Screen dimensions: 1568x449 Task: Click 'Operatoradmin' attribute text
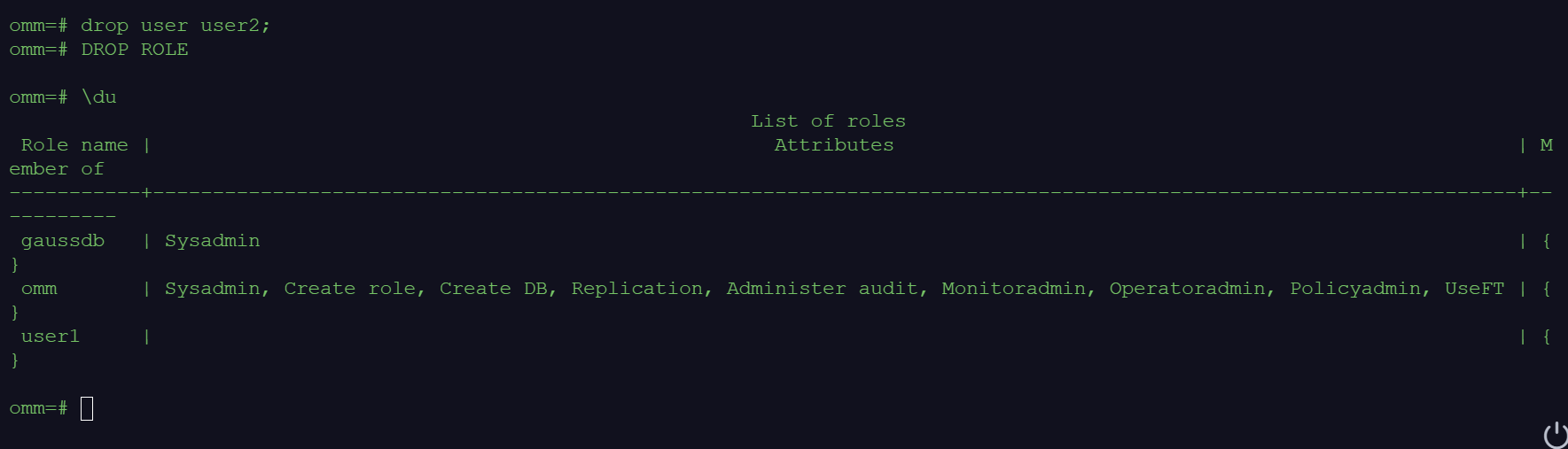[x=1187, y=289]
